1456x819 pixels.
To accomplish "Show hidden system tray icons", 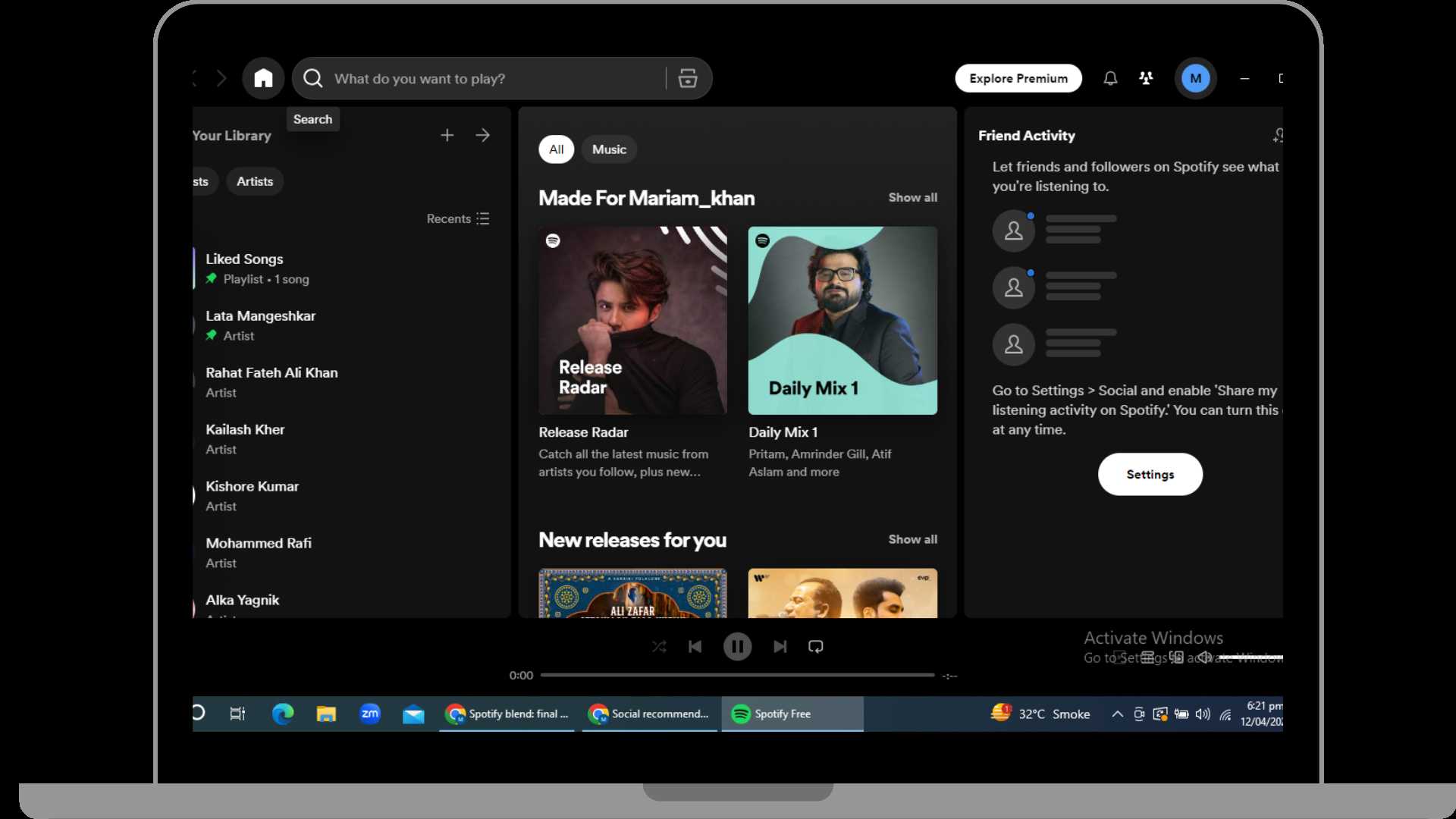I will tap(1117, 714).
